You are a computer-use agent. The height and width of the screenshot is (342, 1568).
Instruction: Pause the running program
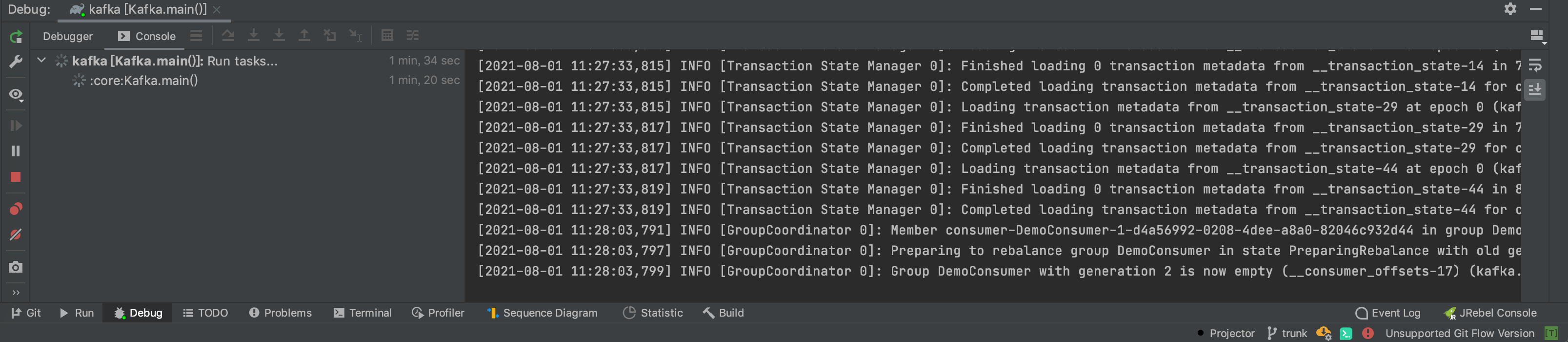click(16, 150)
